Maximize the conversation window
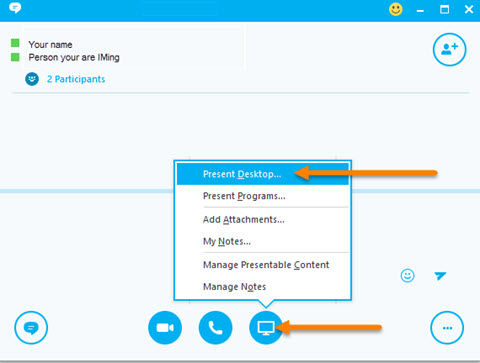Screen dimensions: 480x363 pos(444,9)
